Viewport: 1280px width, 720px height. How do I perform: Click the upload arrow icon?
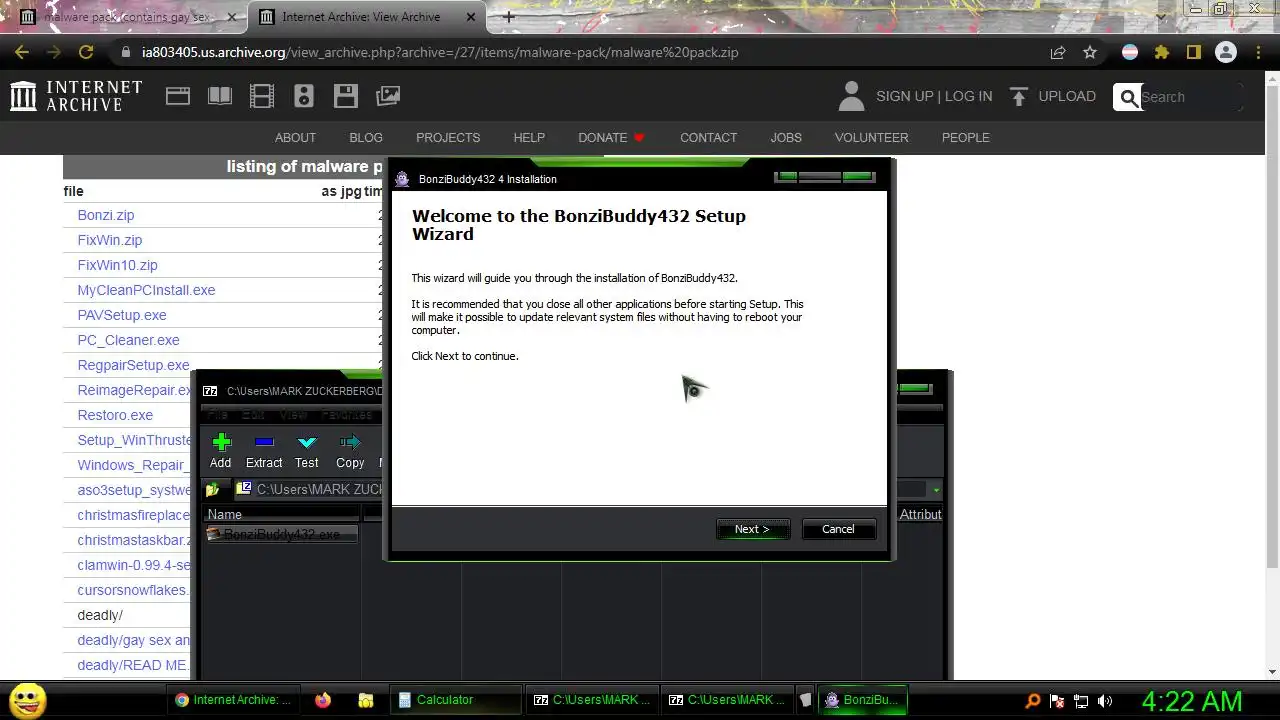1019,96
